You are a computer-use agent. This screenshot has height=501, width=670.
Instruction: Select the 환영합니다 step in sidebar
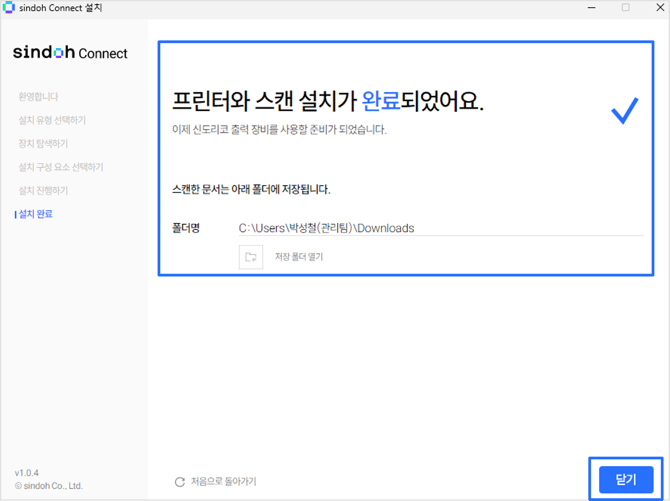[38, 97]
